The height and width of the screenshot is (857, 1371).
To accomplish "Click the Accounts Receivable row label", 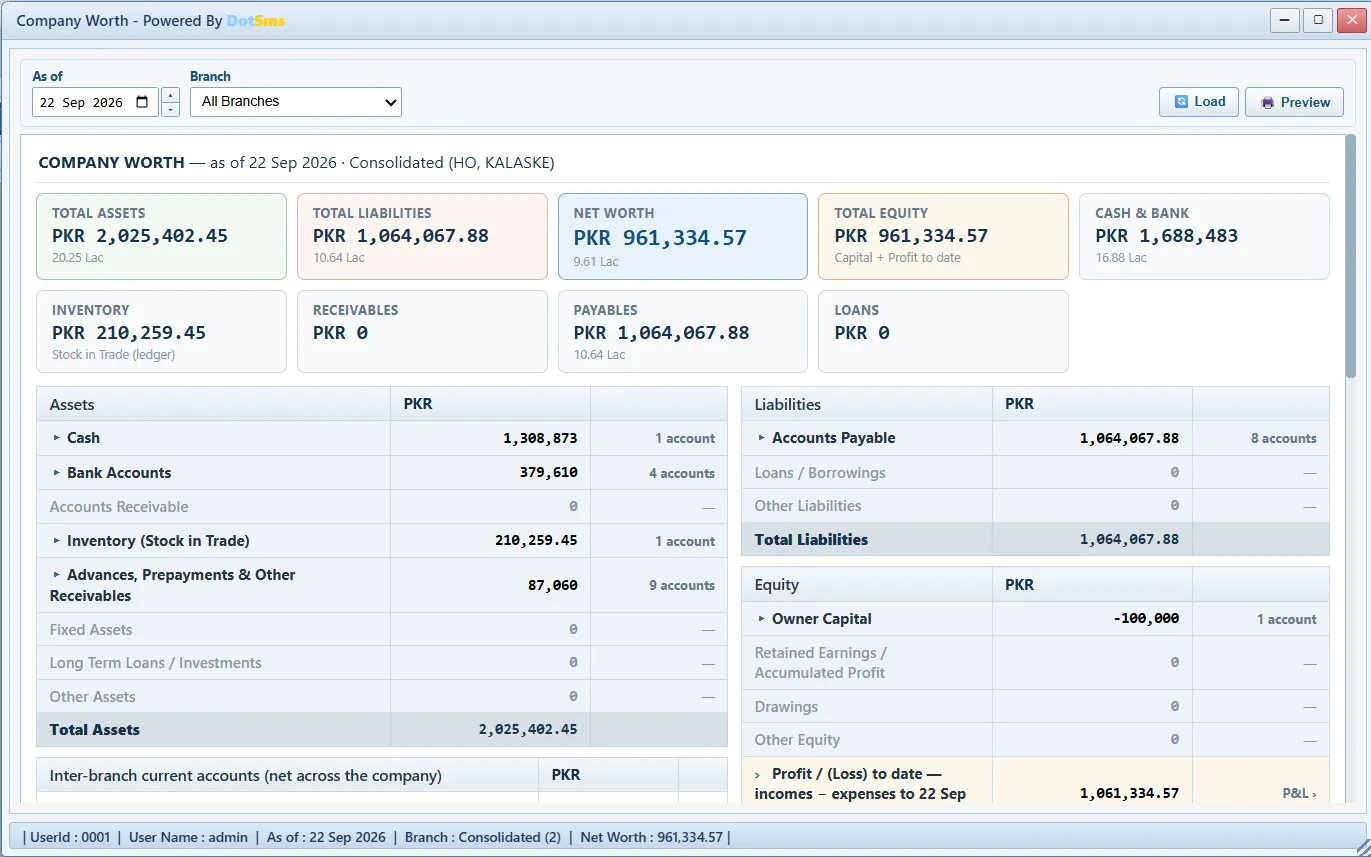I will [x=119, y=507].
